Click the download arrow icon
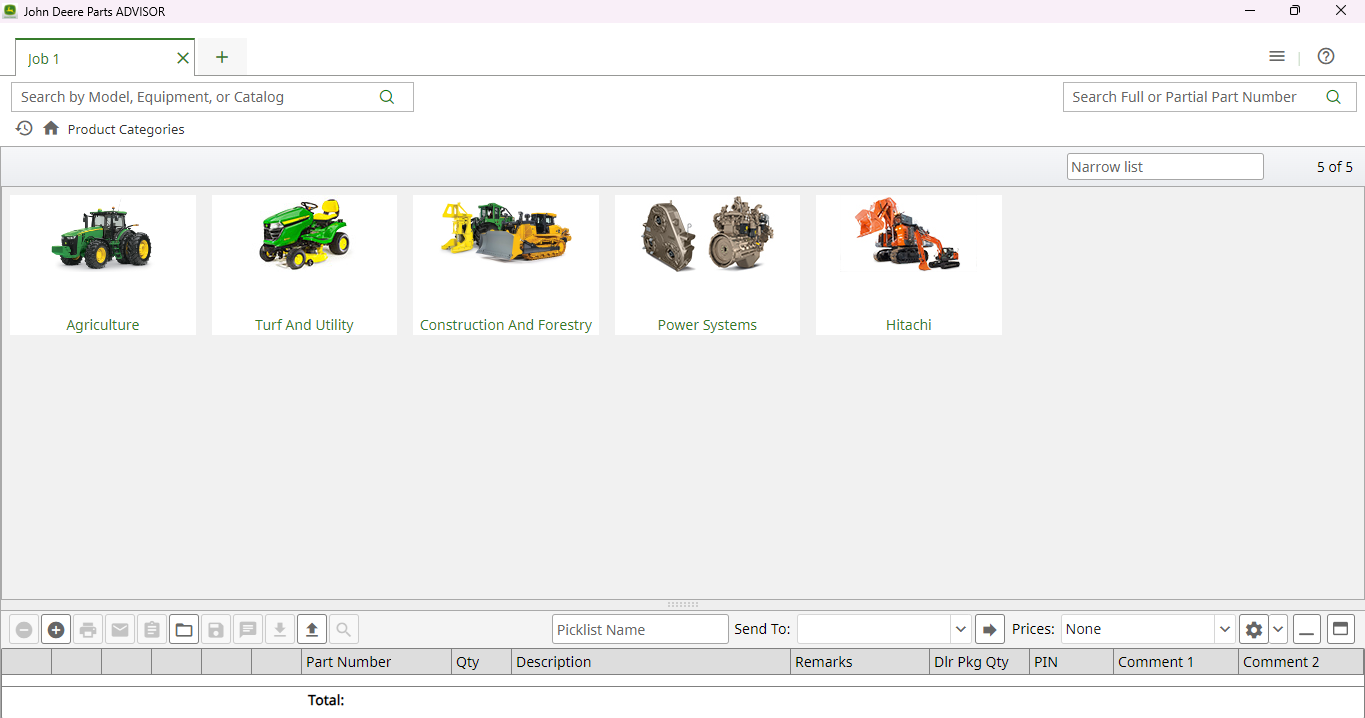The width and height of the screenshot is (1365, 718). pyautogui.click(x=280, y=630)
